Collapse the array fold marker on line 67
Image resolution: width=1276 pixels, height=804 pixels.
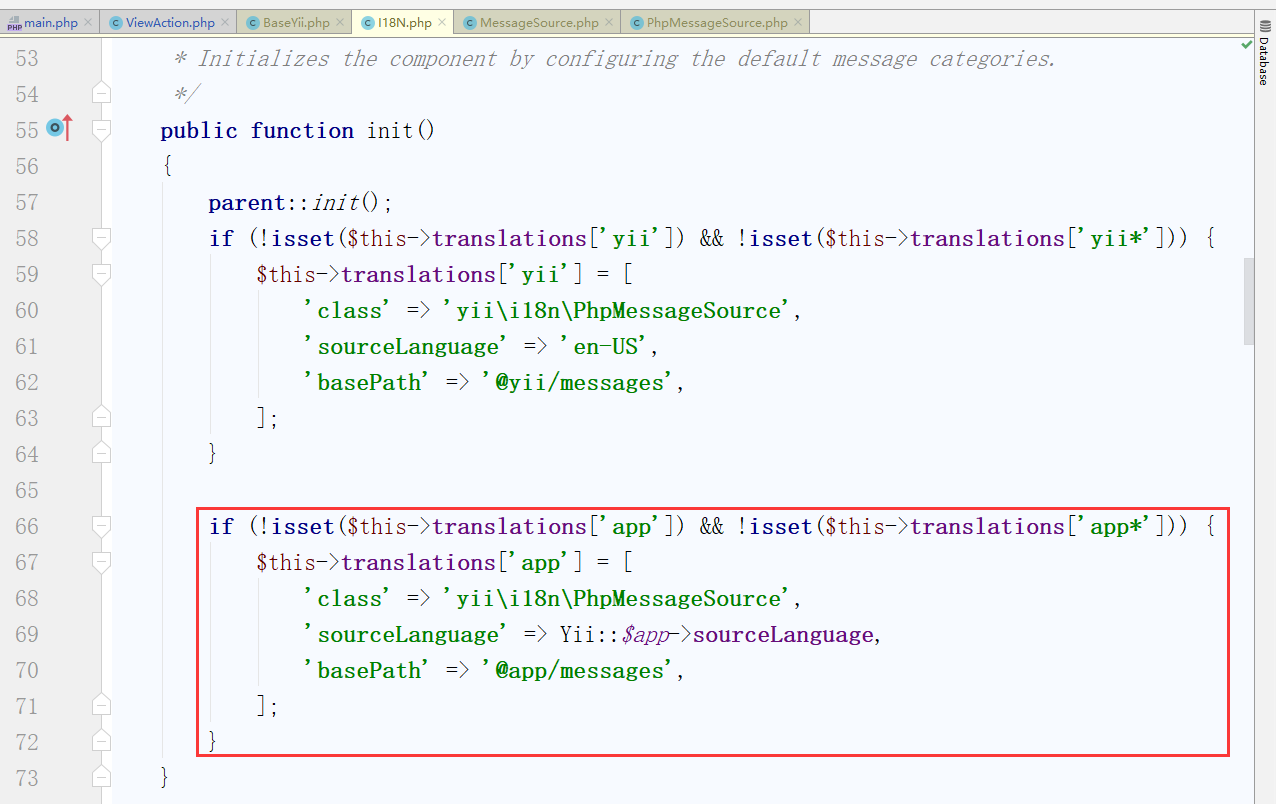[x=101, y=562]
